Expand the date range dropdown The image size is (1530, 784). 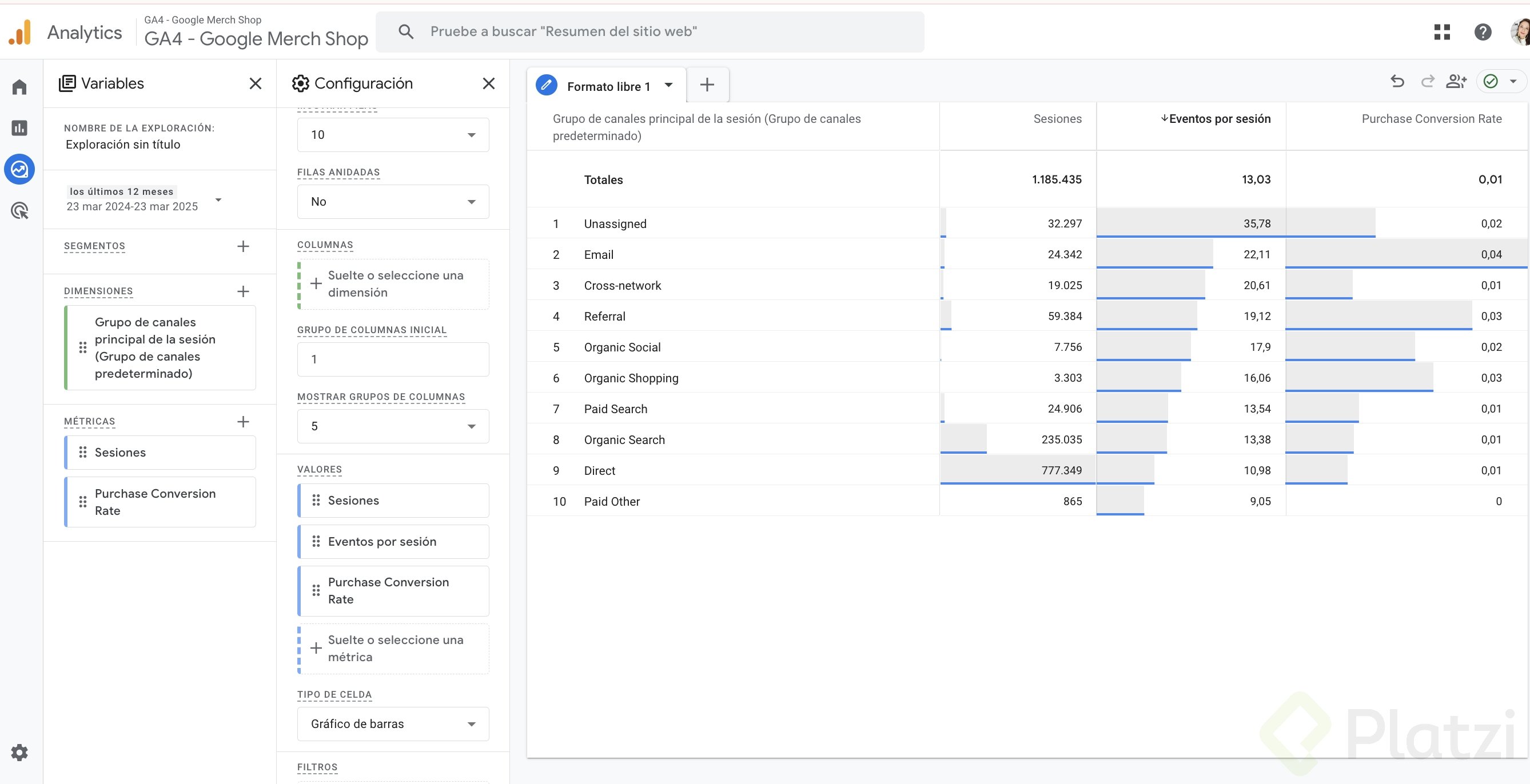tap(218, 200)
